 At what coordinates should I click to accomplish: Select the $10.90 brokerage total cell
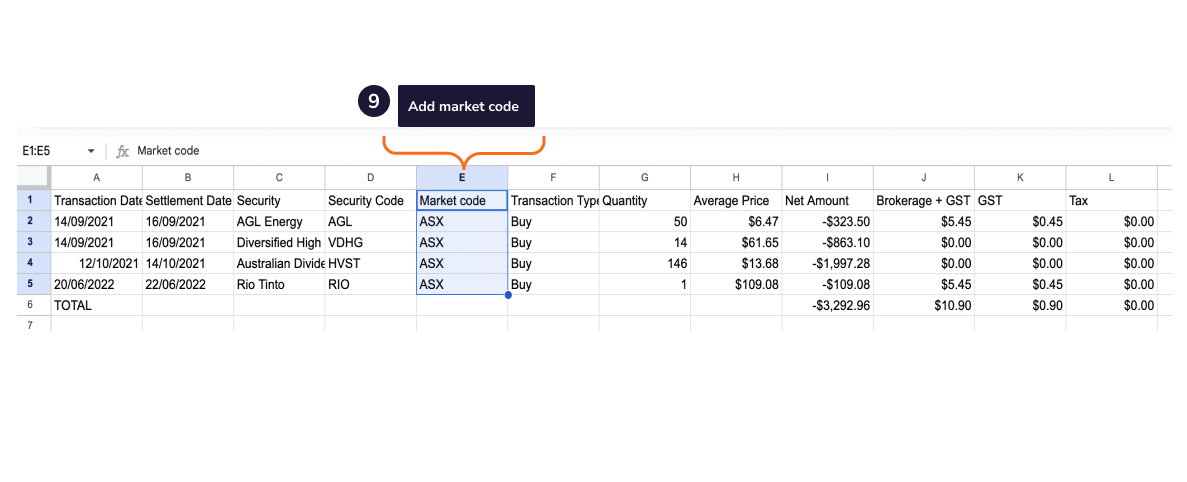click(920, 305)
